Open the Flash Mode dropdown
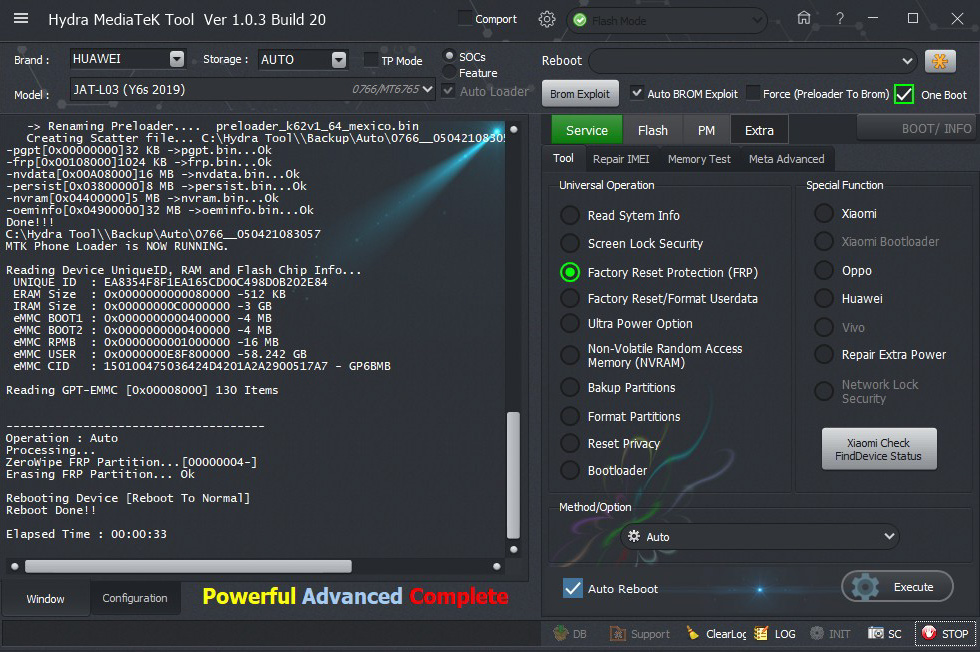 [x=667, y=21]
